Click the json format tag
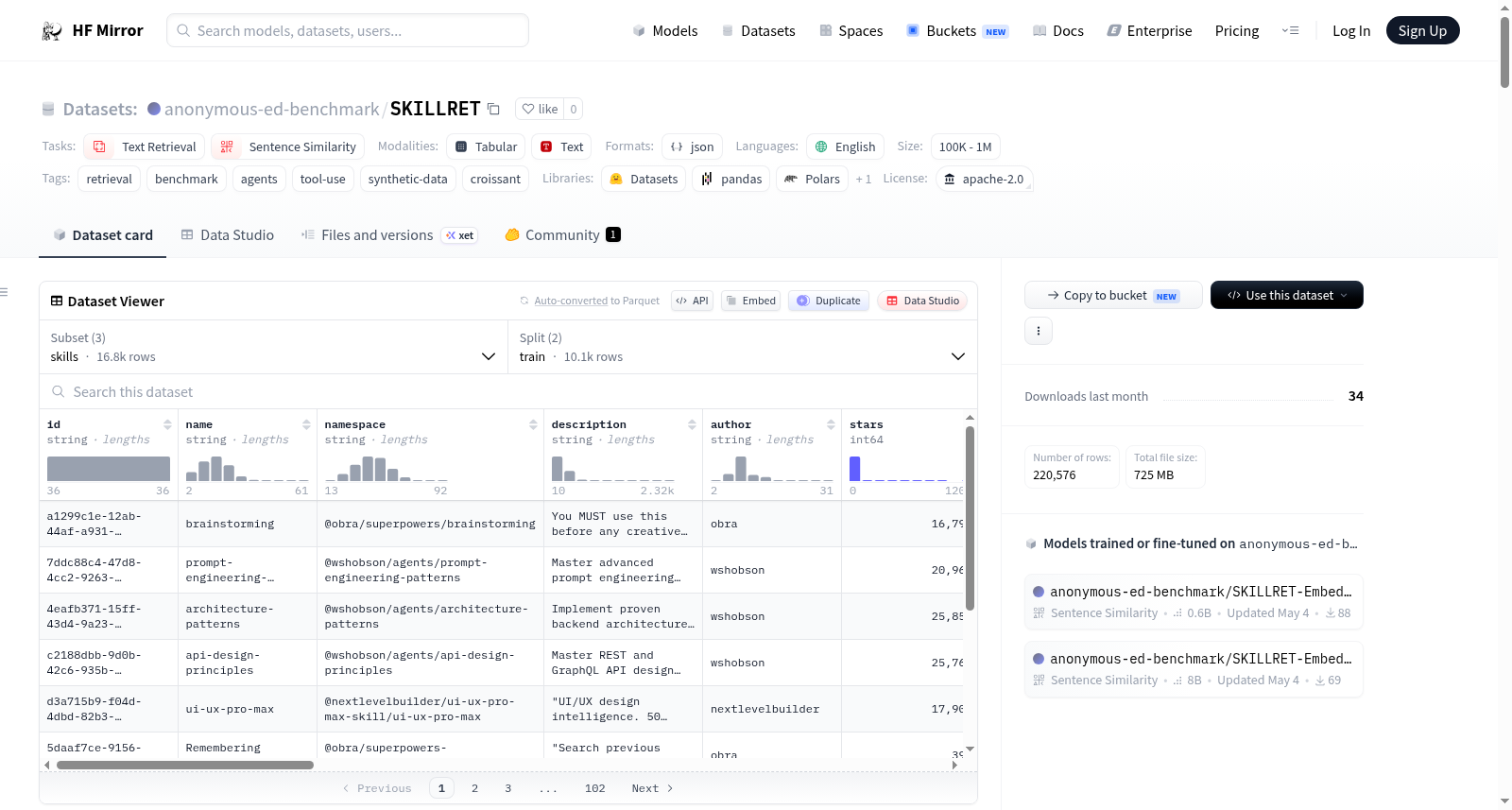1512x810 pixels. click(692, 146)
